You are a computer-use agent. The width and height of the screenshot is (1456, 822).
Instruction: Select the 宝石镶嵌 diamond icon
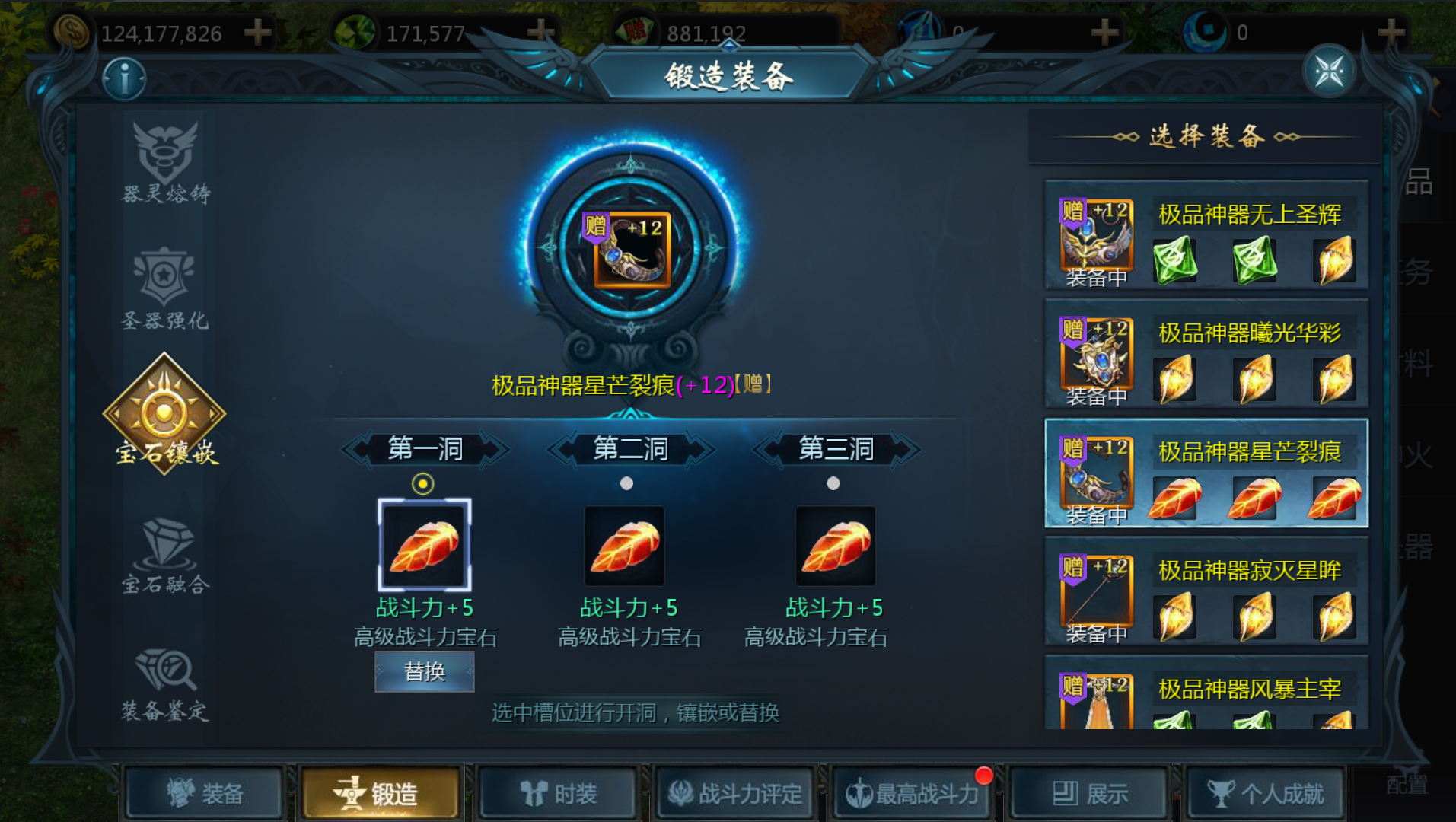pyautogui.click(x=164, y=413)
